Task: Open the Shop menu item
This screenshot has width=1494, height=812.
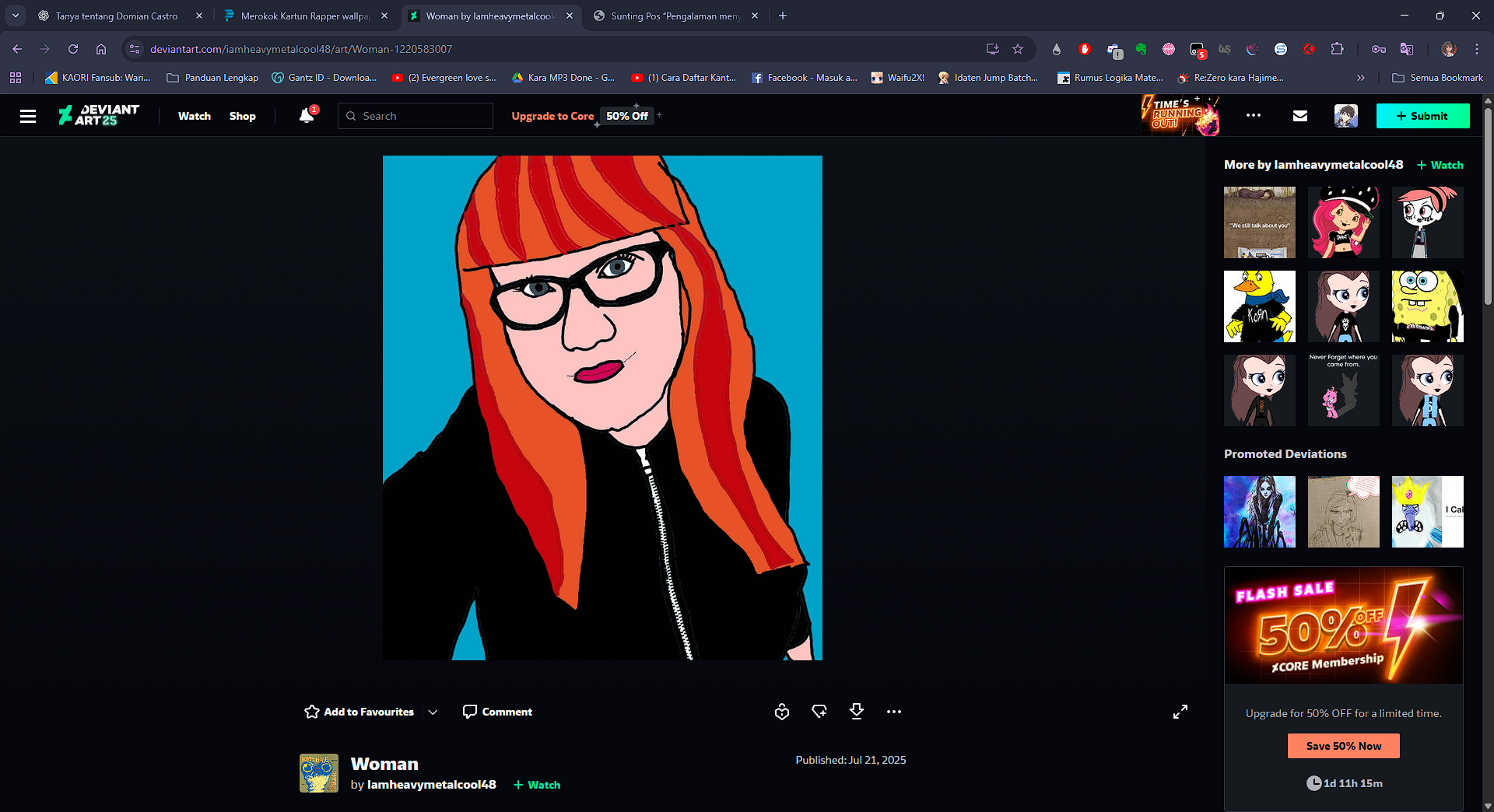Action: (x=242, y=116)
